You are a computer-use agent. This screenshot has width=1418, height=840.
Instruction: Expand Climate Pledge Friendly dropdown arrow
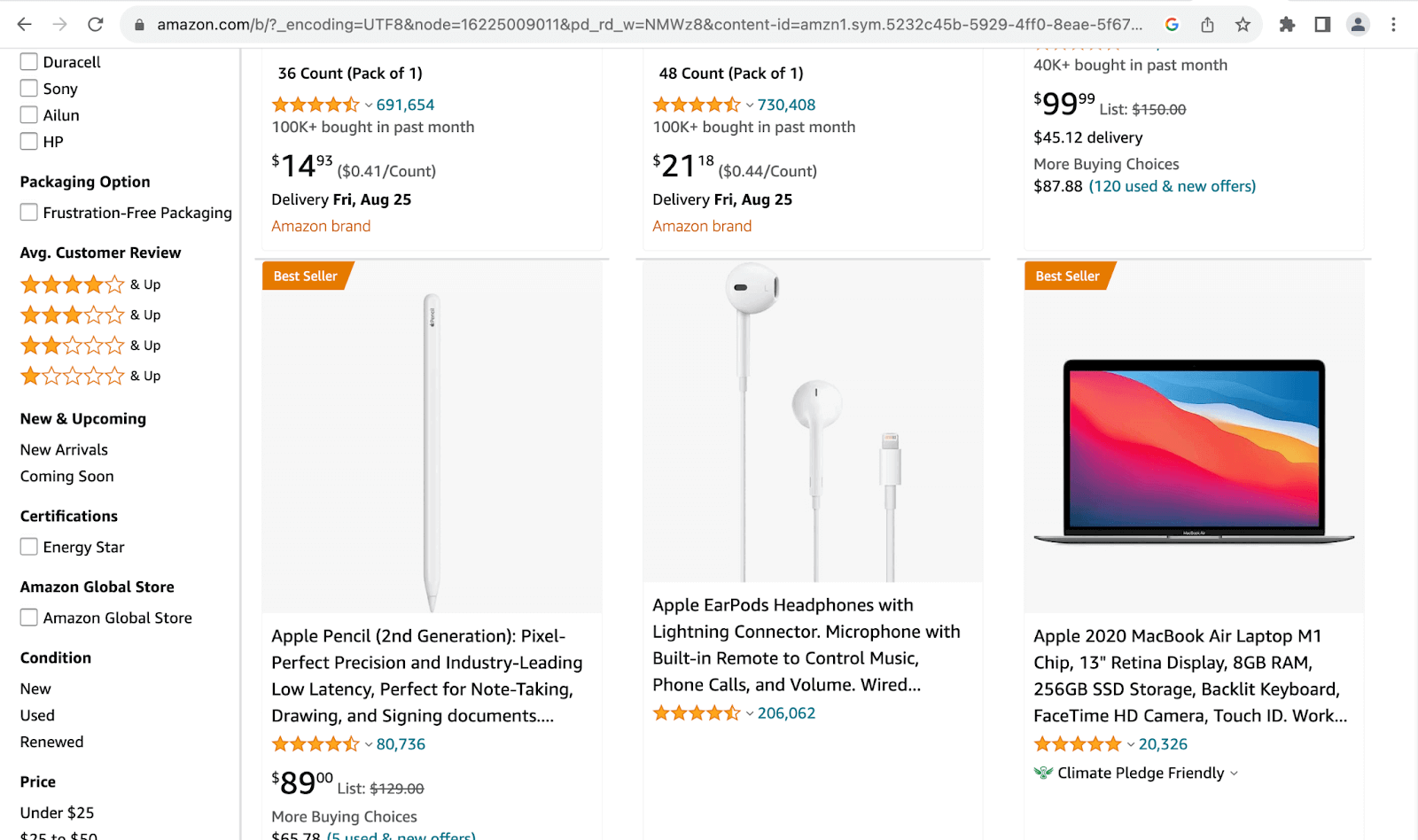tap(1234, 774)
